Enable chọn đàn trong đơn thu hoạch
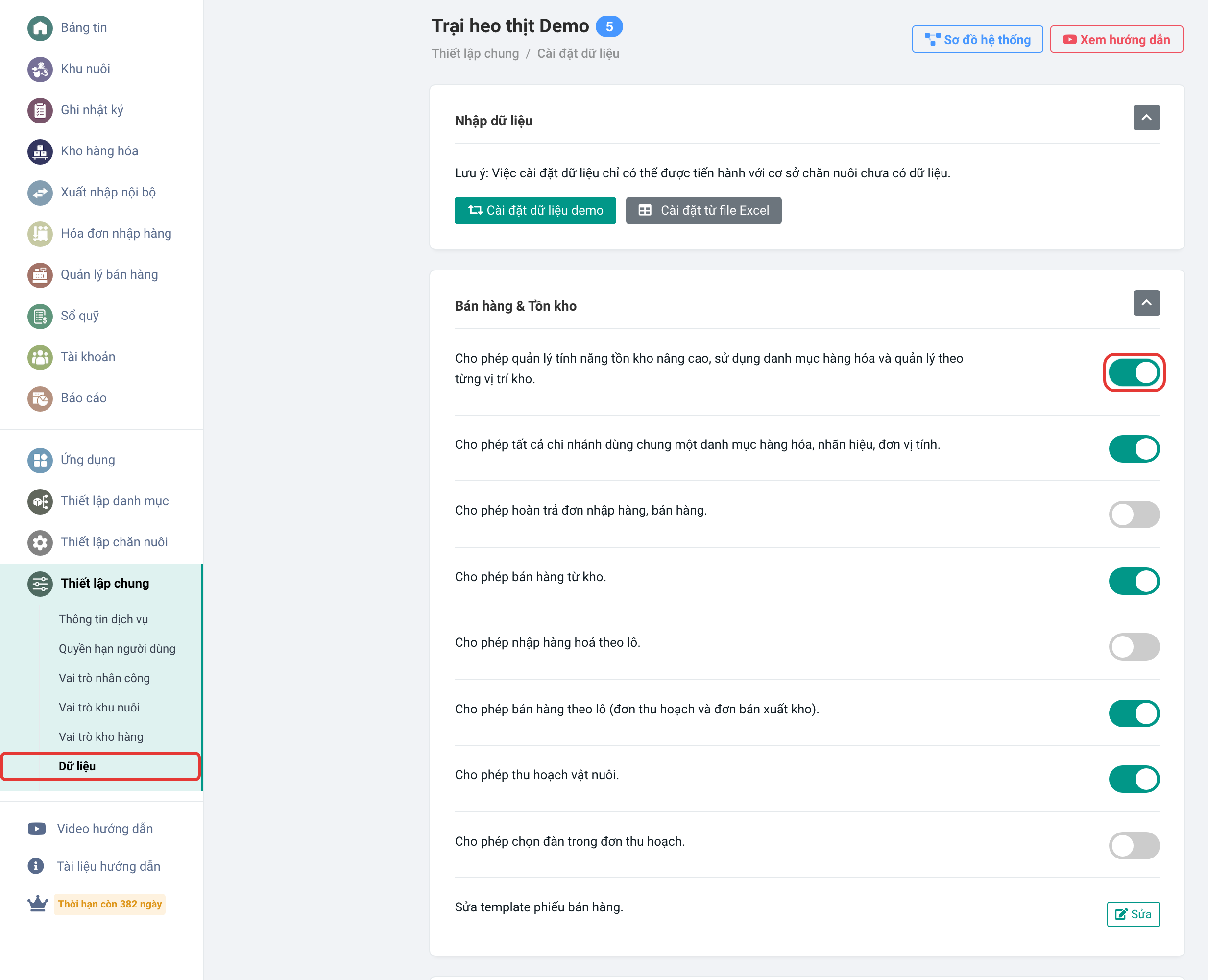This screenshot has height=980, width=1208. pos(1134,846)
